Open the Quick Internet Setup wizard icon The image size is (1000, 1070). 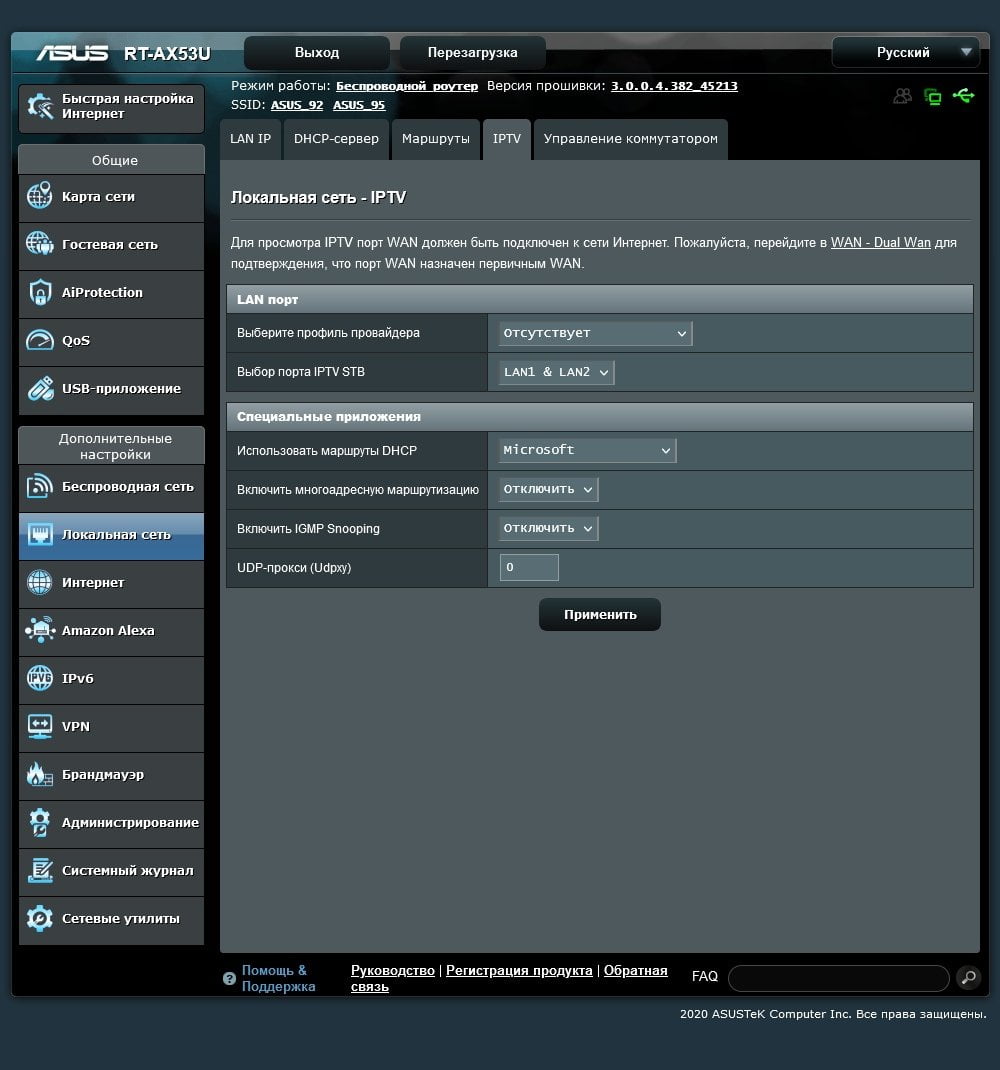tap(40, 106)
